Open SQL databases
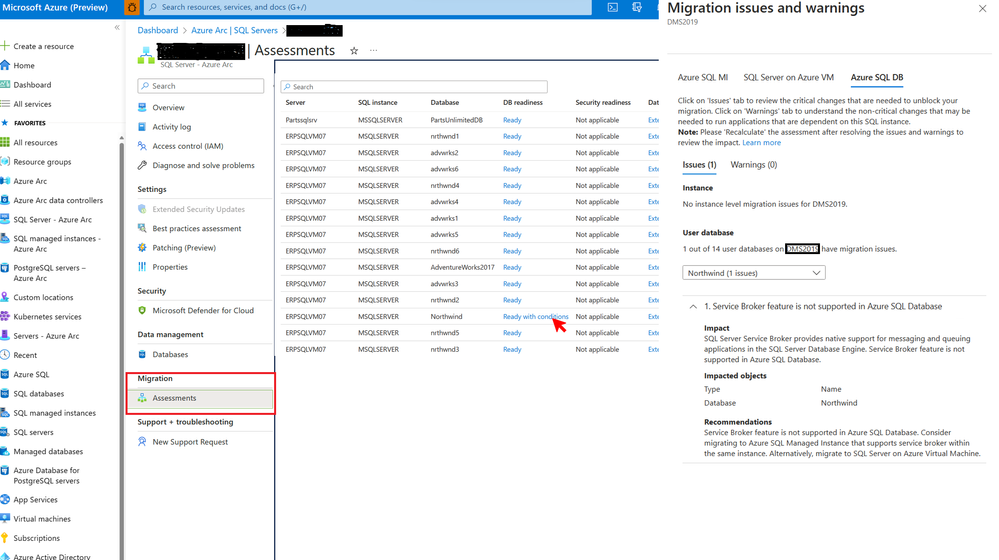999x560 pixels. pyautogui.click(x=38, y=394)
